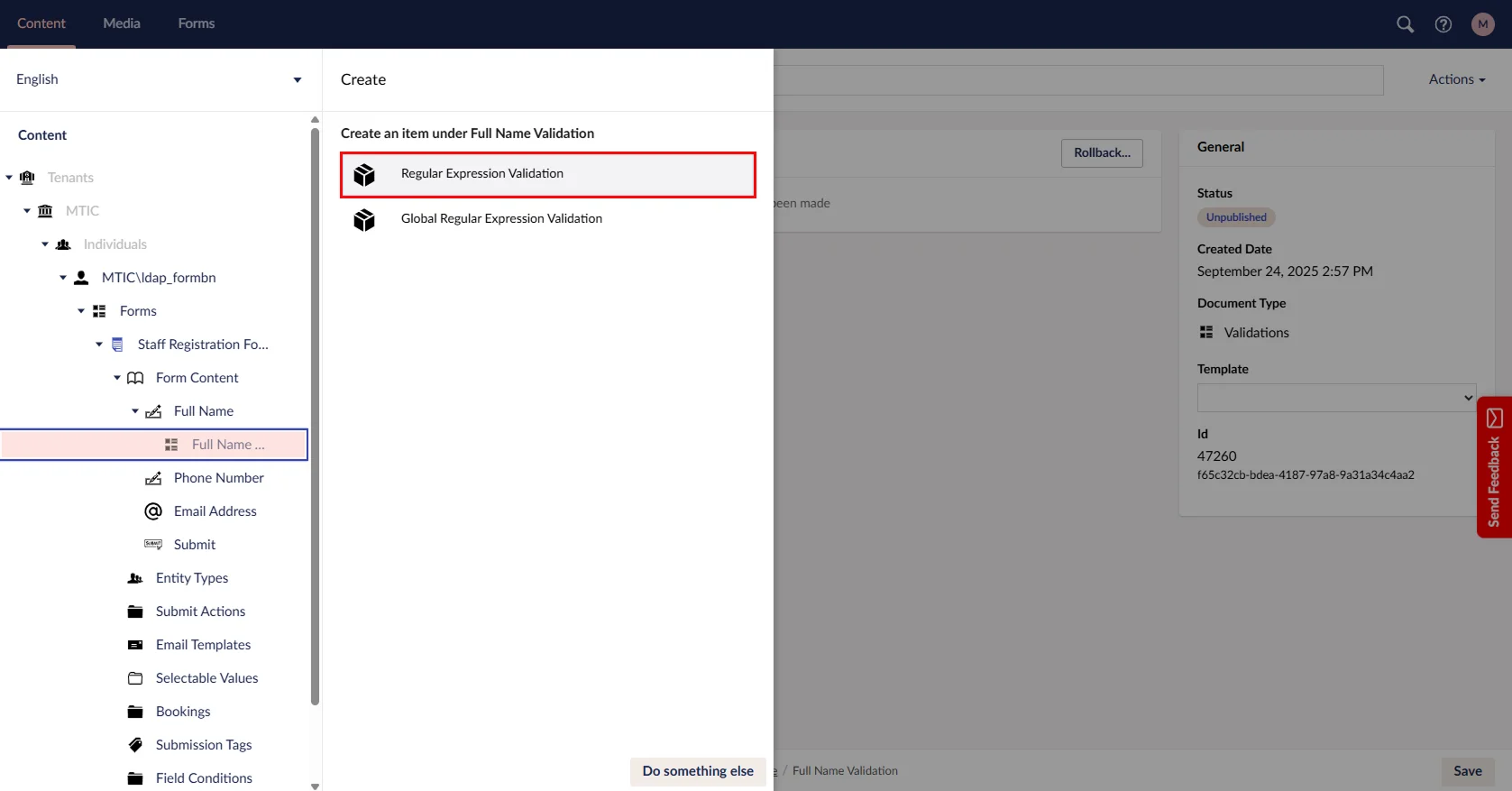This screenshot has width=1512, height=791.
Task: Open the Template dropdown
Action: [1336, 398]
